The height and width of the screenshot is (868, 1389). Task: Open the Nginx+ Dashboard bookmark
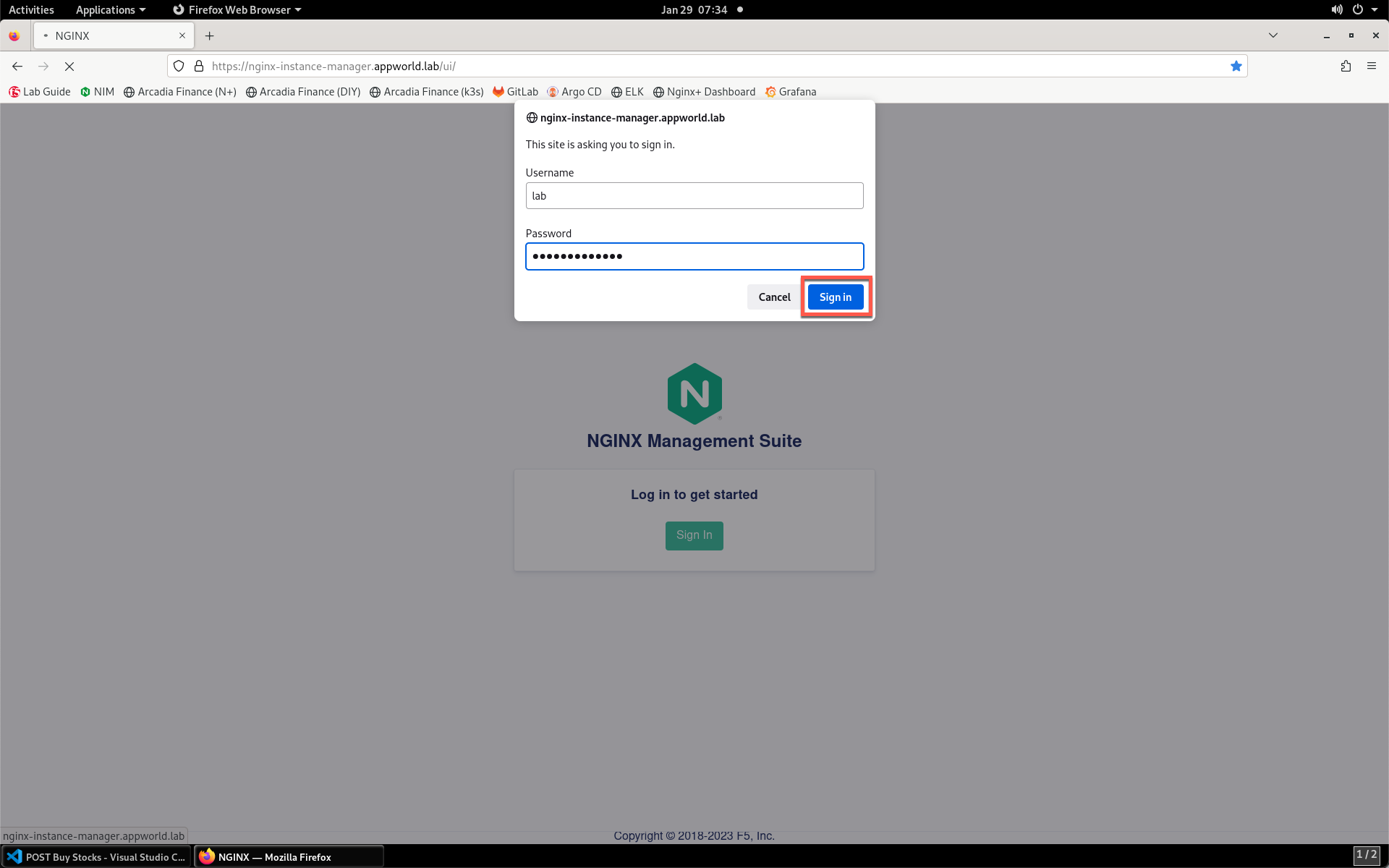tap(704, 92)
